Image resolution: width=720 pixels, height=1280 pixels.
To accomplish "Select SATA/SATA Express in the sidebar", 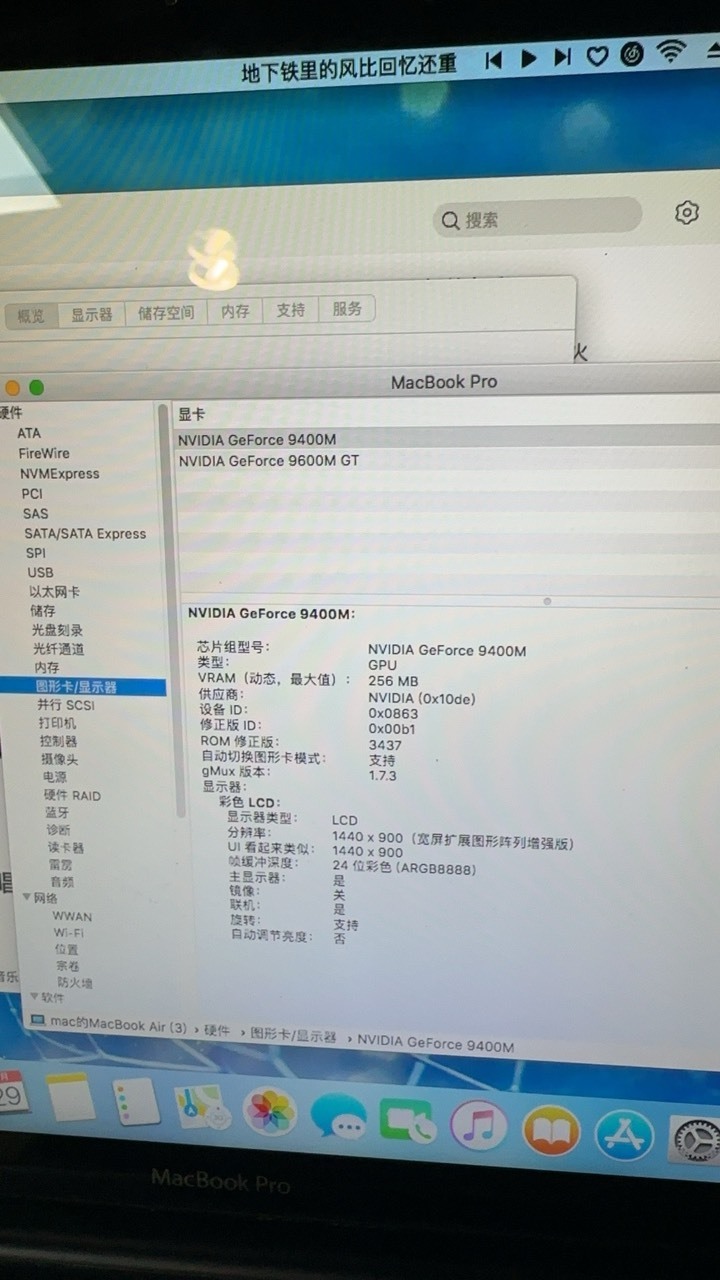I will 85,533.
